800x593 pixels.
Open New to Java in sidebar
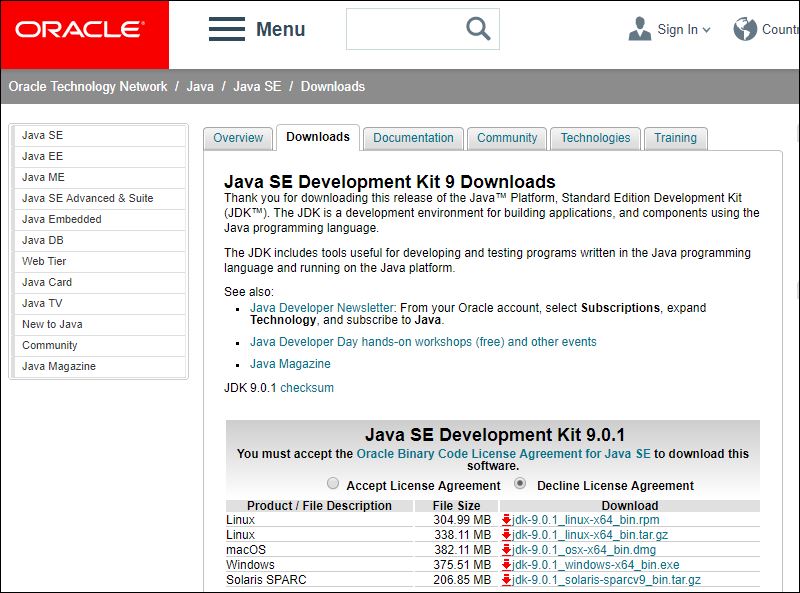click(99, 325)
